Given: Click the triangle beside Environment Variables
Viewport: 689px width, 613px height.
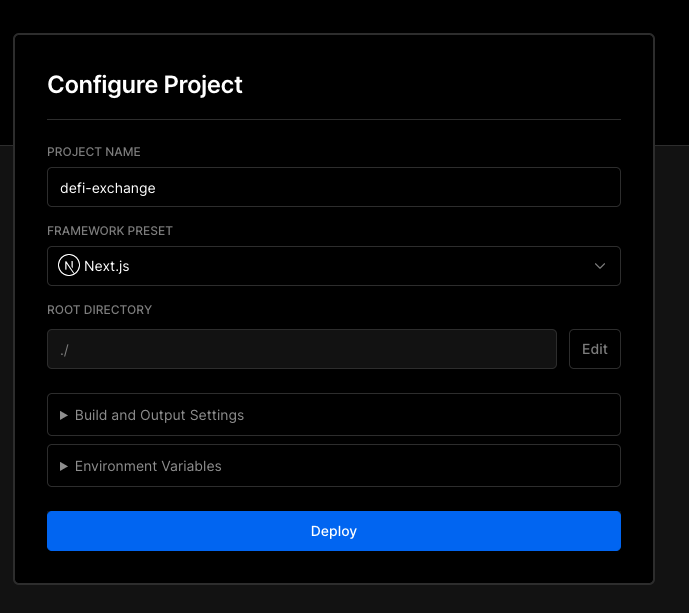Looking at the screenshot, I should click(64, 466).
